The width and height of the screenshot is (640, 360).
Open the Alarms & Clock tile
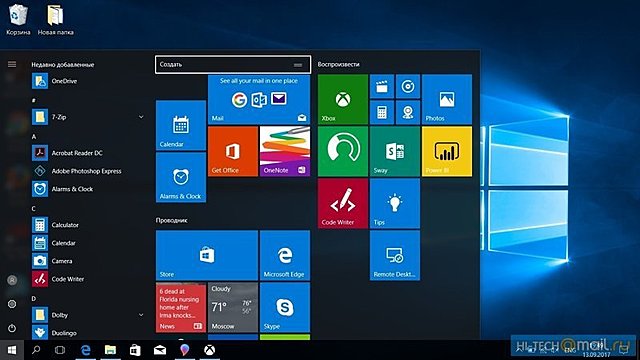(181, 178)
